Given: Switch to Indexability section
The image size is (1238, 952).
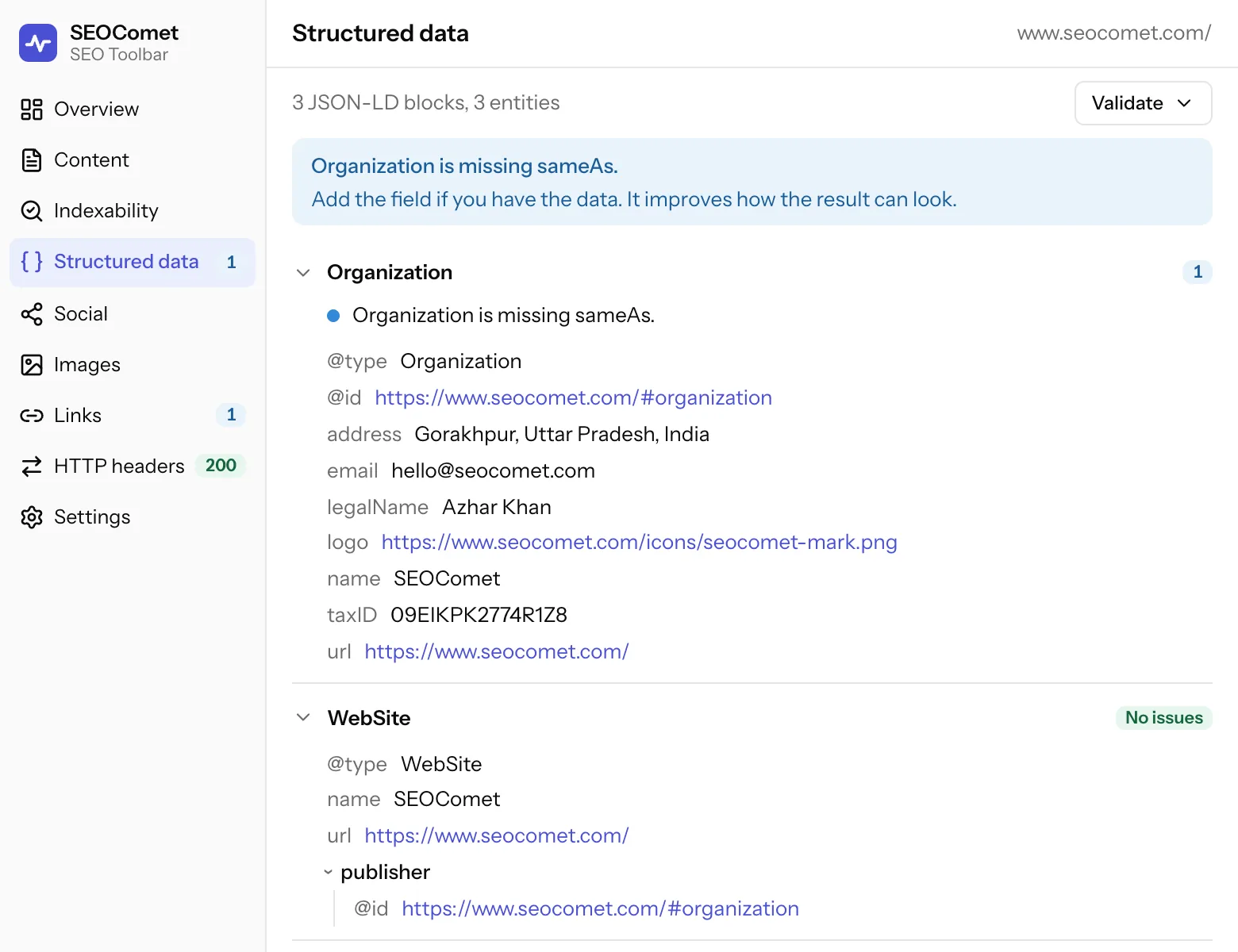Looking at the screenshot, I should pyautogui.click(x=133, y=211).
